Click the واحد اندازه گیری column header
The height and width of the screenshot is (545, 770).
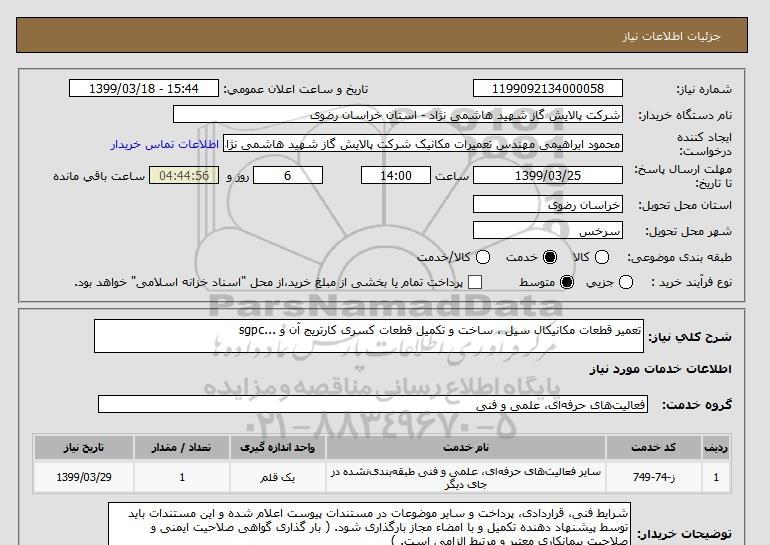[277, 447]
